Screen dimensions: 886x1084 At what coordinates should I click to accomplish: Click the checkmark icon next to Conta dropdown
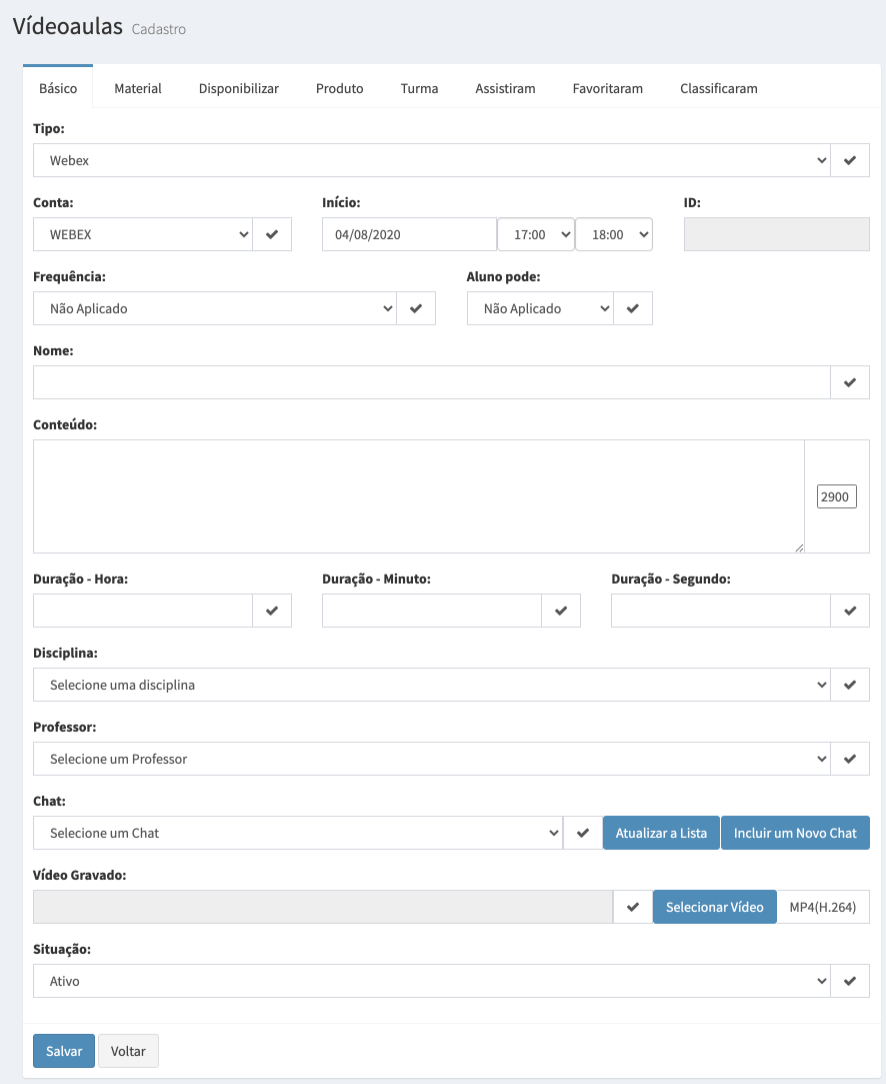(272, 234)
